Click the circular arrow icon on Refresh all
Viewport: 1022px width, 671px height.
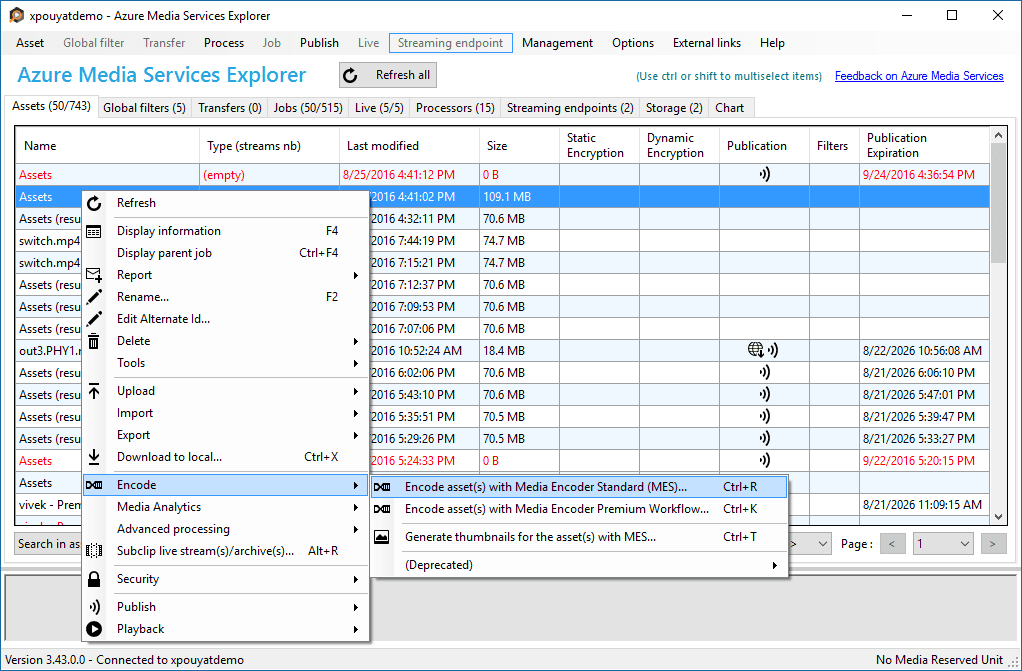click(x=351, y=76)
